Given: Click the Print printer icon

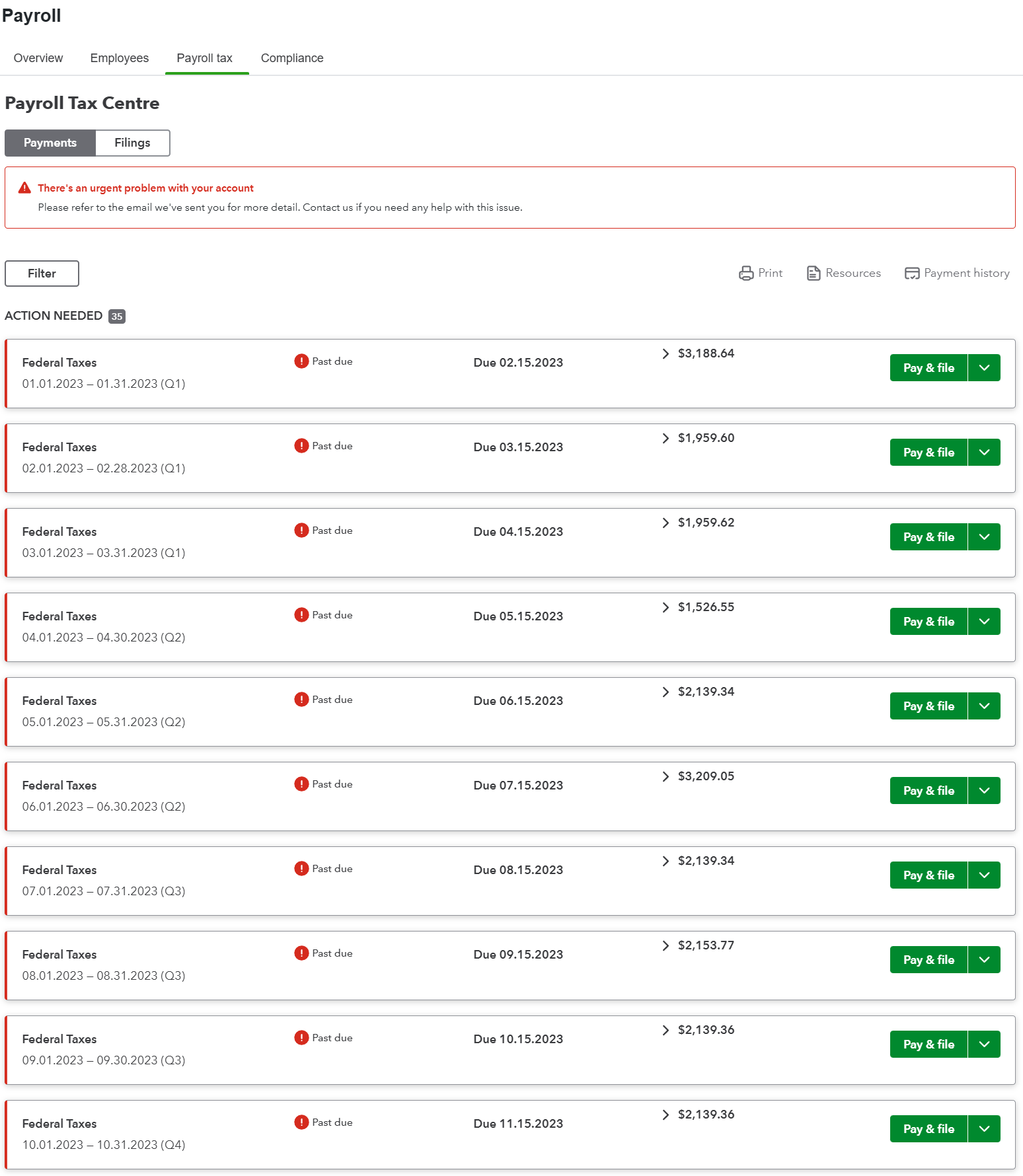Looking at the screenshot, I should click(746, 274).
